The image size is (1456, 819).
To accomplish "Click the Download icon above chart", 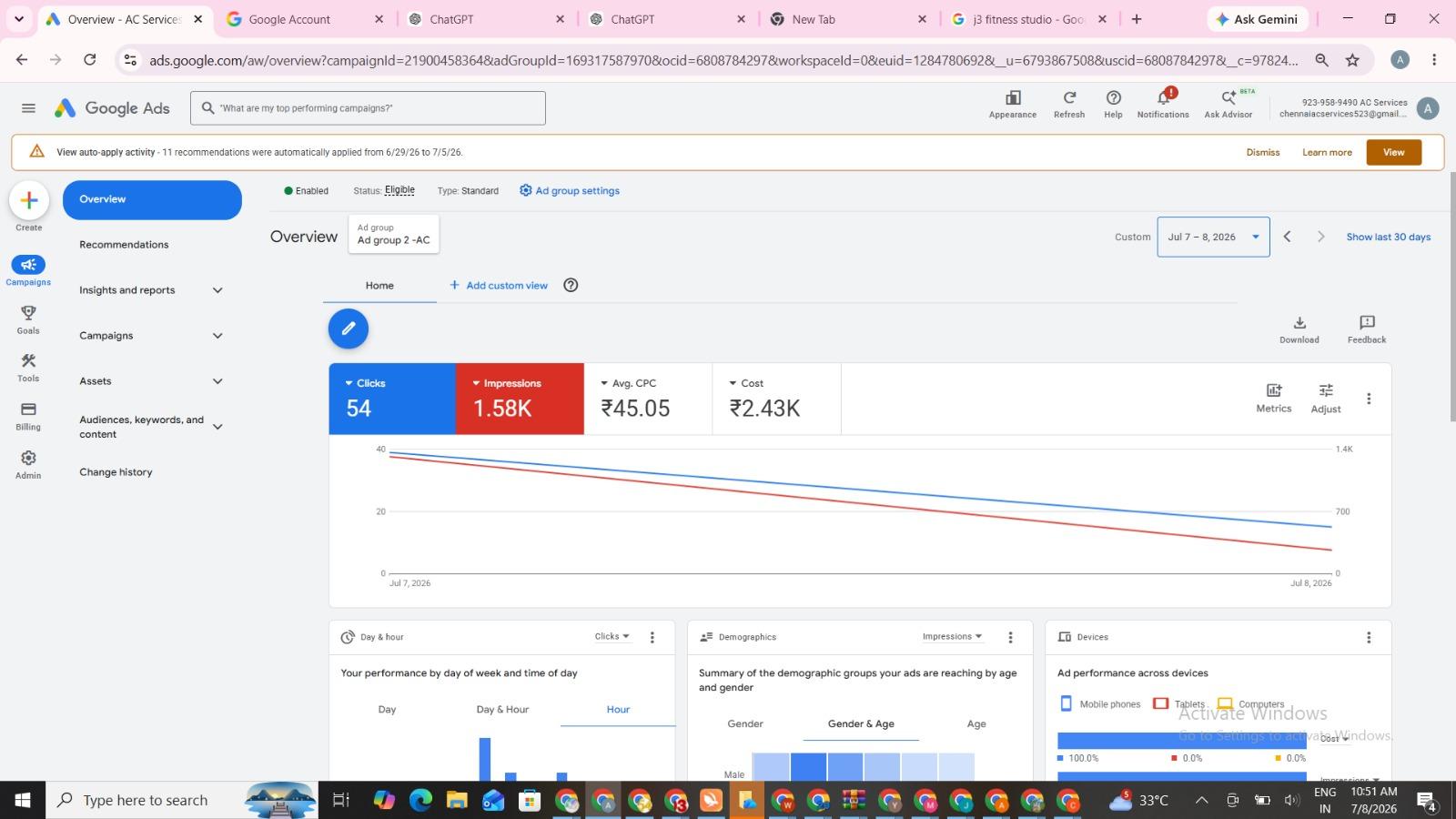I will coord(1299,323).
